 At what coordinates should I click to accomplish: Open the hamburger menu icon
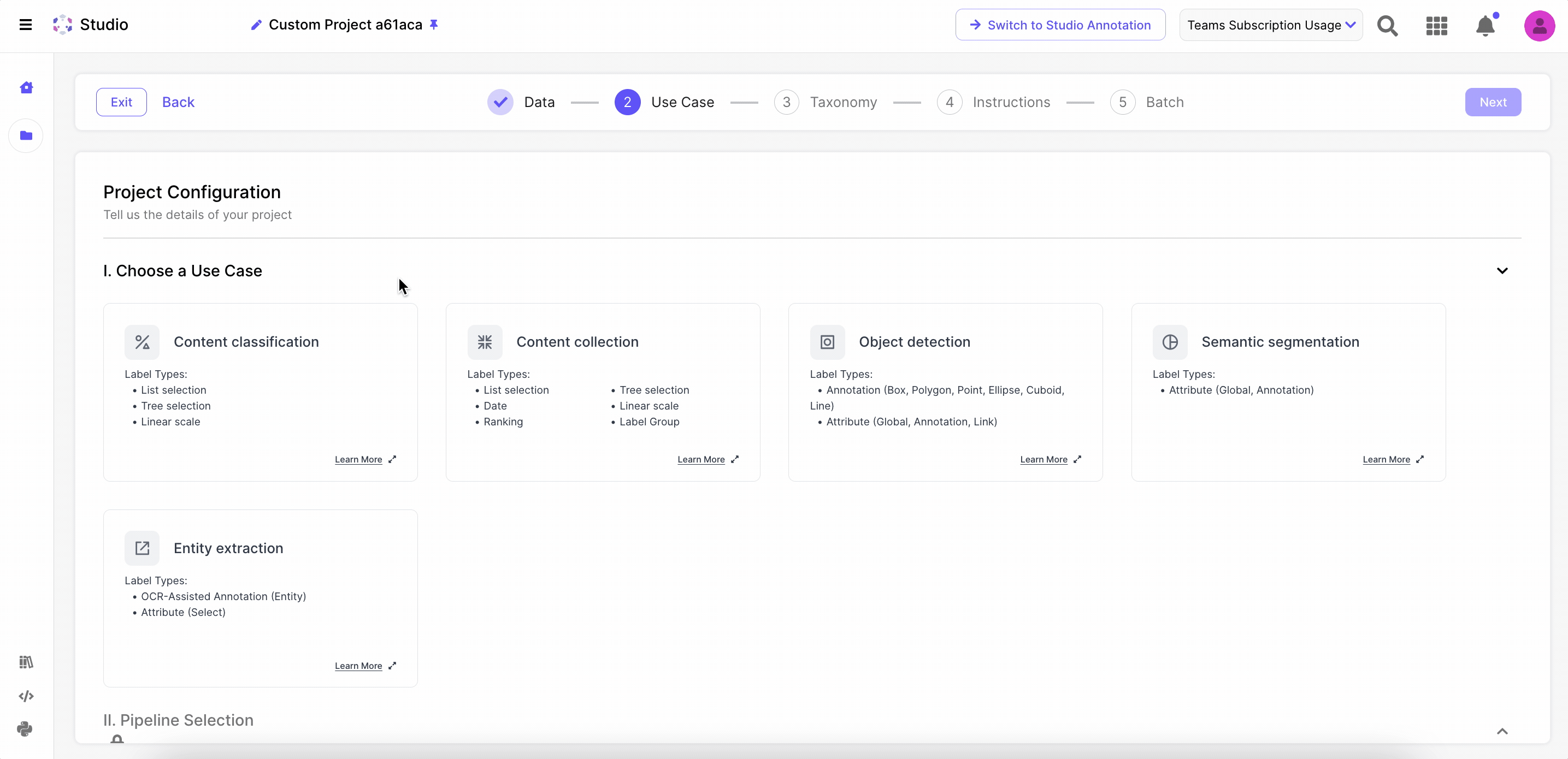pyautogui.click(x=26, y=25)
